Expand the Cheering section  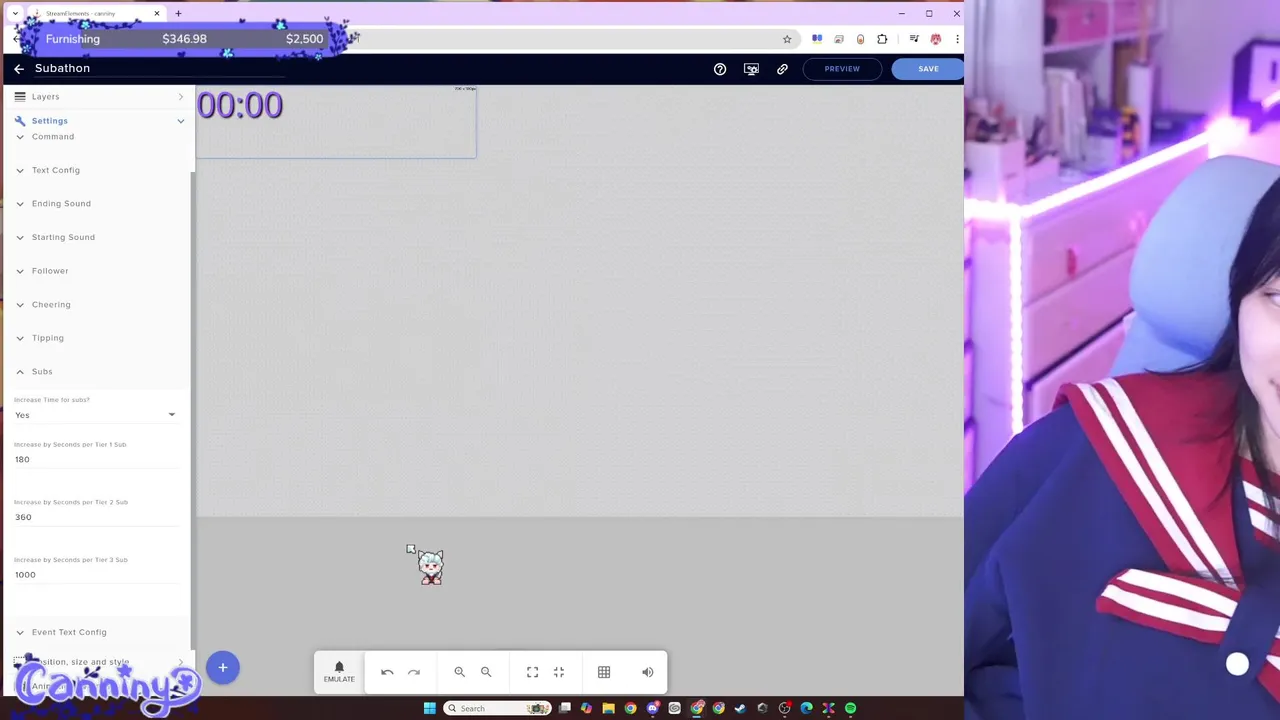[50, 304]
